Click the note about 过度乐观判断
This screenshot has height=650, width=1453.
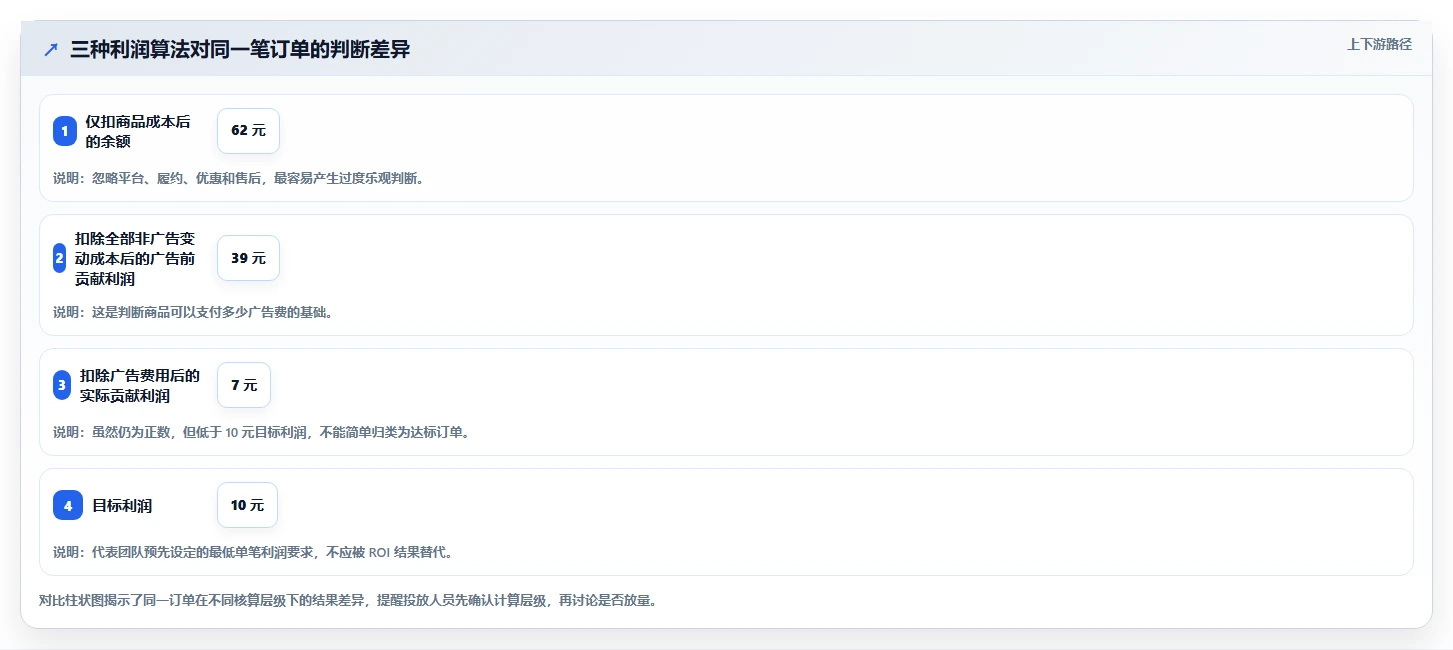tap(238, 178)
